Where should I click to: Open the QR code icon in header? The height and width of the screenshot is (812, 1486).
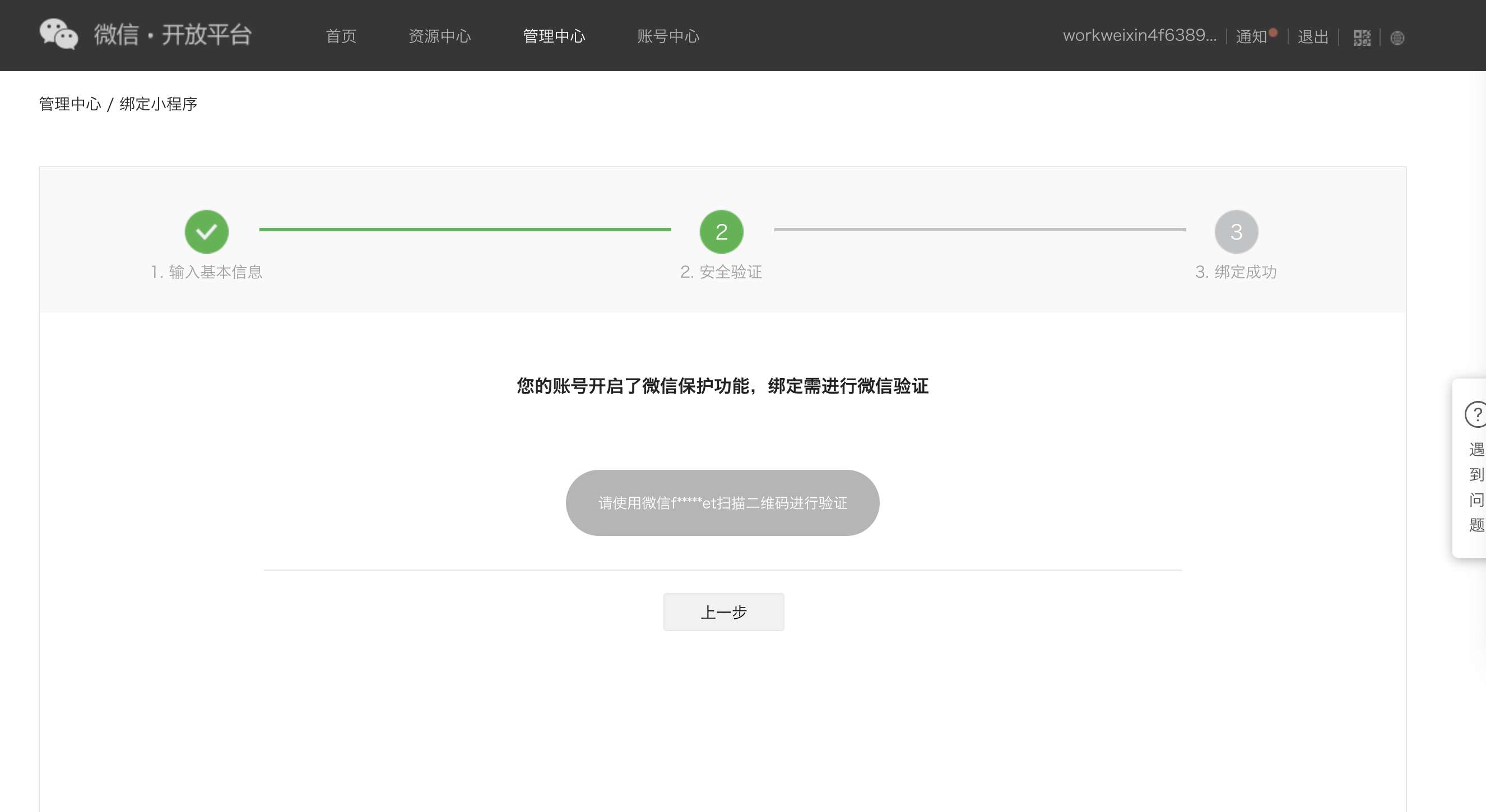(x=1362, y=38)
